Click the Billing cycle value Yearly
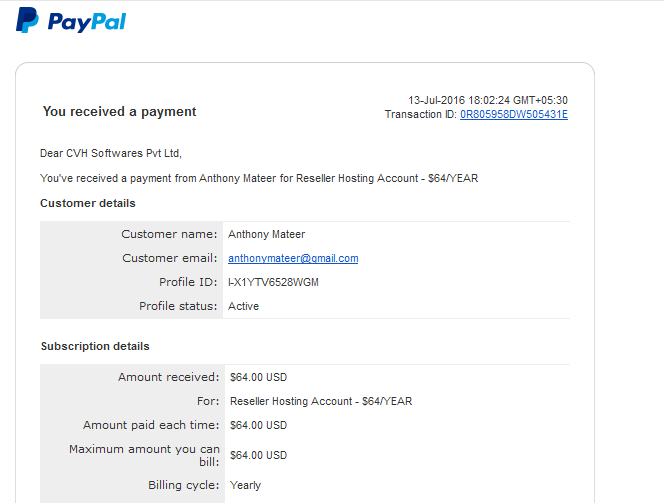Screen dimensions: 664x503 [x=245, y=485]
